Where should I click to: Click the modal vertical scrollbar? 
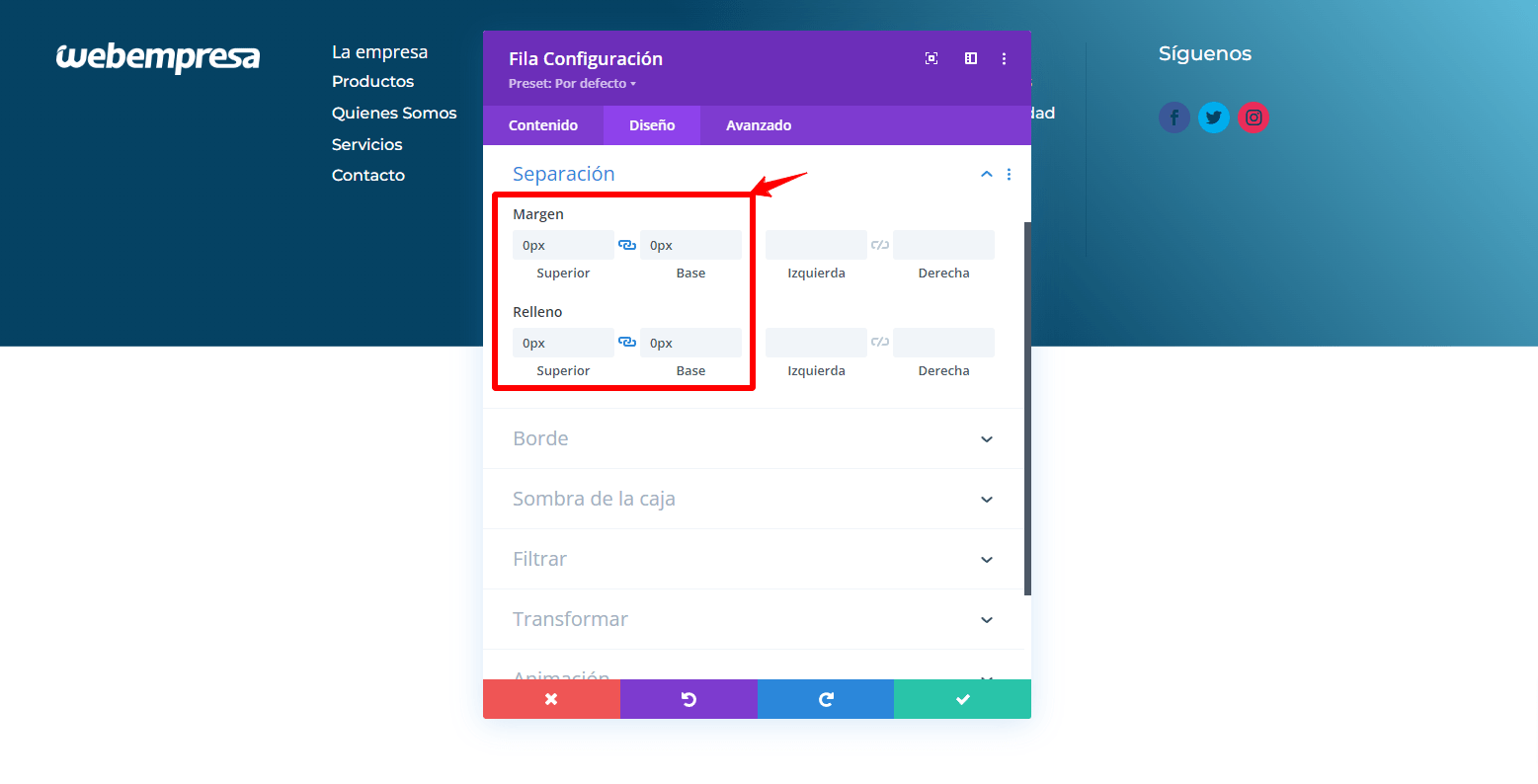point(1027,409)
